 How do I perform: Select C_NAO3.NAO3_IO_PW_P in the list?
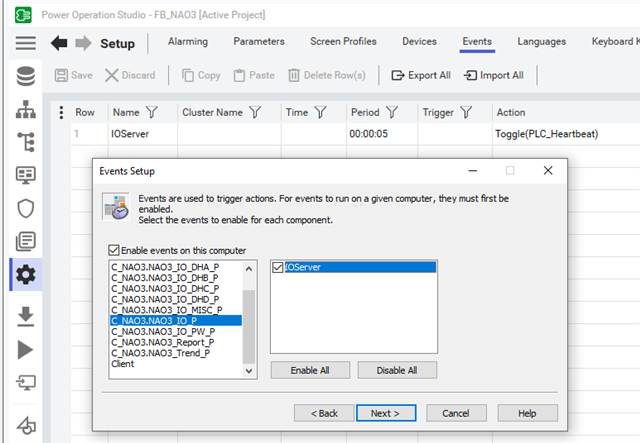176,331
